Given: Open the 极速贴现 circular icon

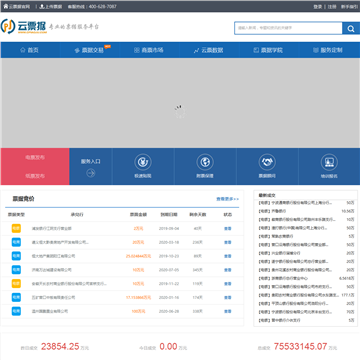Looking at the screenshot, I should click(143, 162).
